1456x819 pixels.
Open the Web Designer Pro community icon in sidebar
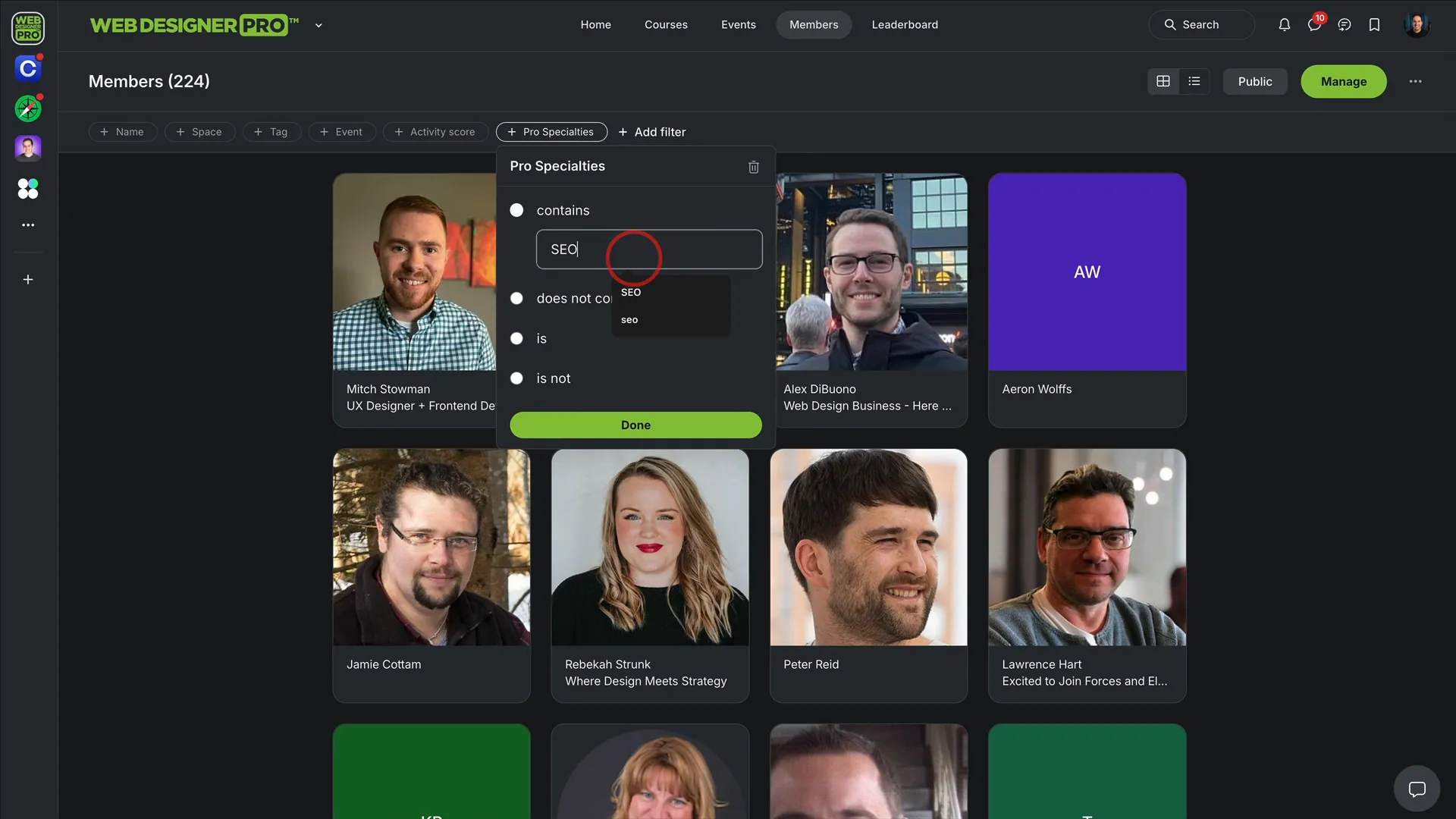coord(28,28)
